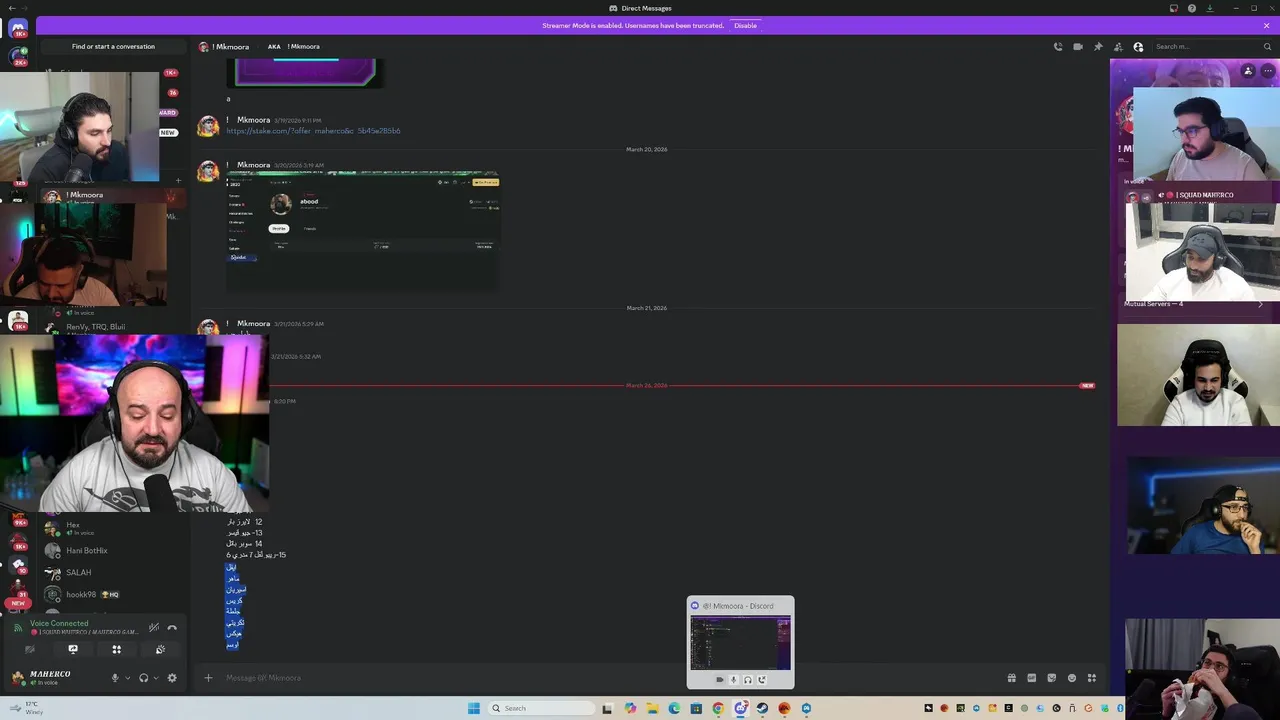The height and width of the screenshot is (720, 1280).
Task: Click the NEW unread message marker
Action: pos(1087,385)
